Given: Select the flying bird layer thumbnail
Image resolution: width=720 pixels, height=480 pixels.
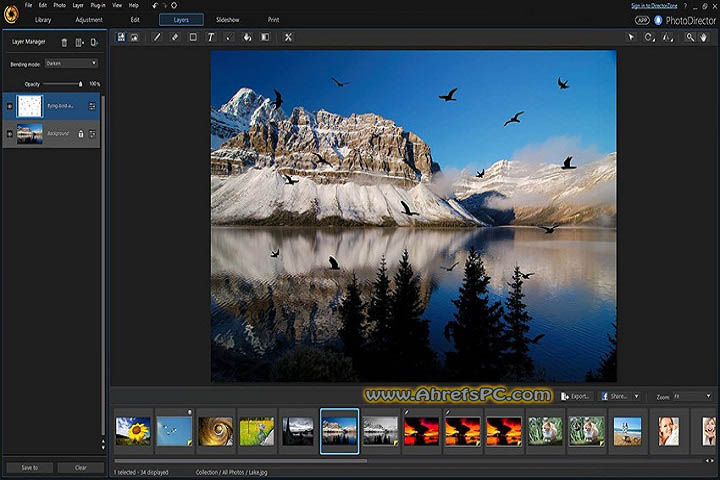Looking at the screenshot, I should tap(30, 106).
